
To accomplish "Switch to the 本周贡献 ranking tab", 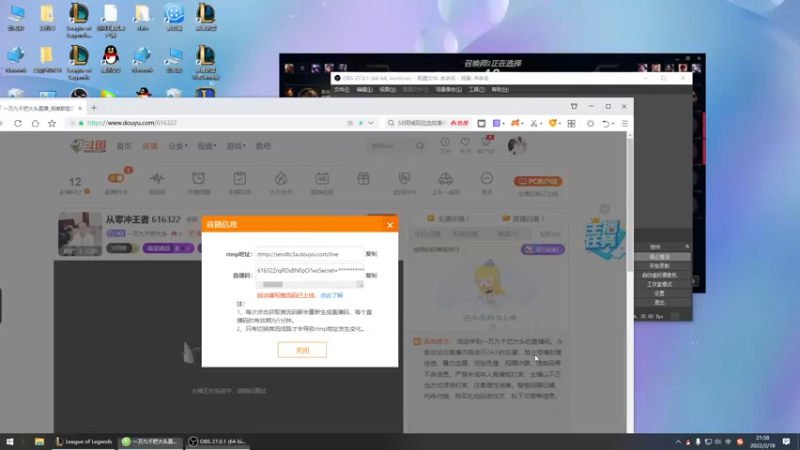I will point(465,234).
